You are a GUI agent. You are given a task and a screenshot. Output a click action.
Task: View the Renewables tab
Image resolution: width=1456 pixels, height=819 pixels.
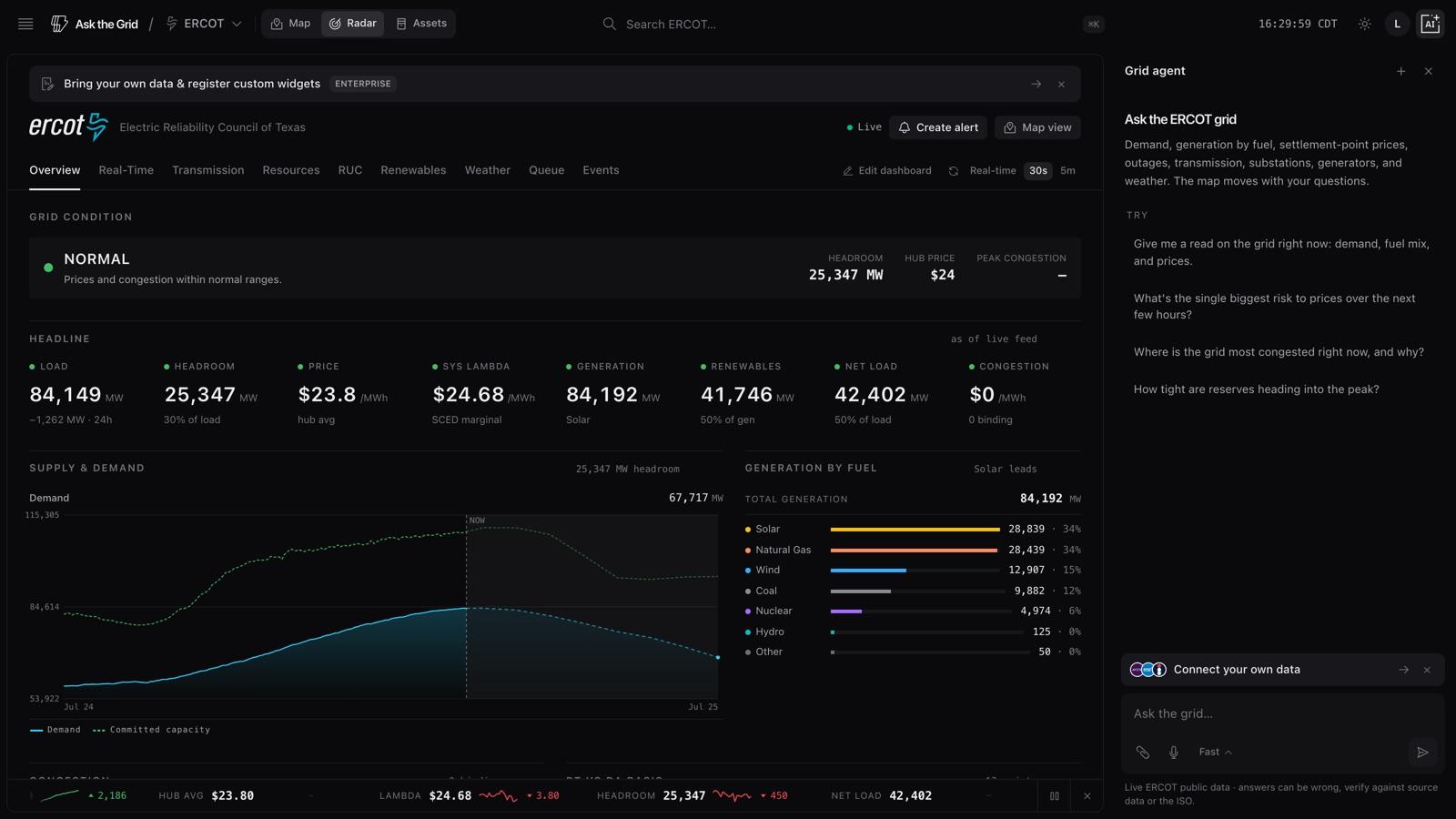pos(413,170)
